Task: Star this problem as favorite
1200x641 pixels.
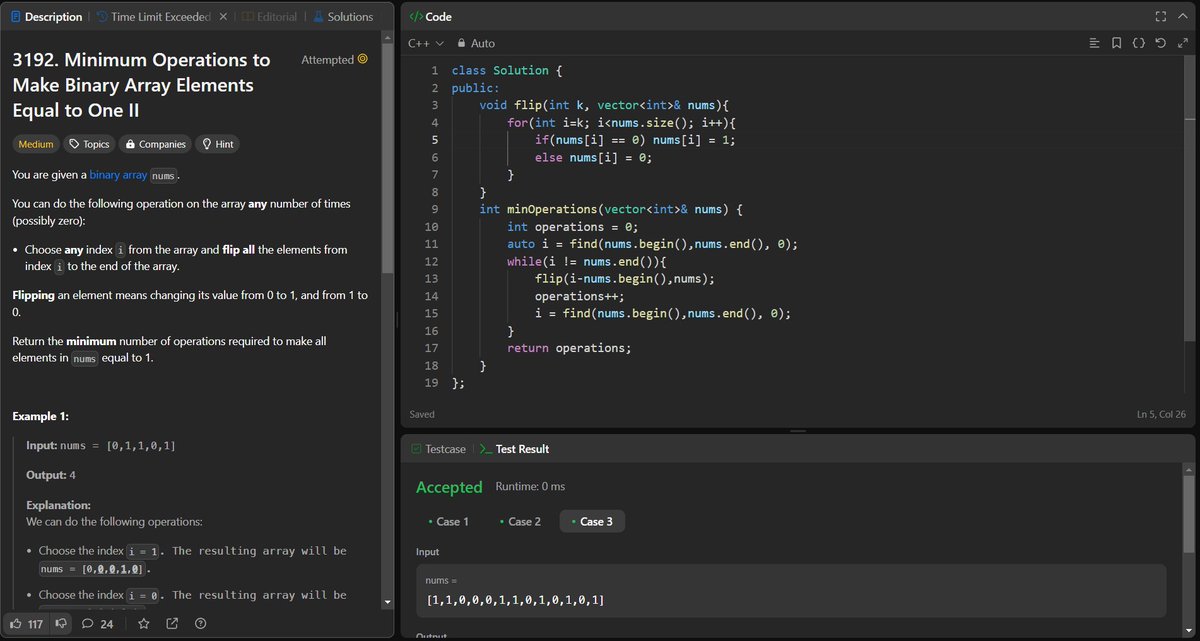Action: [144, 624]
